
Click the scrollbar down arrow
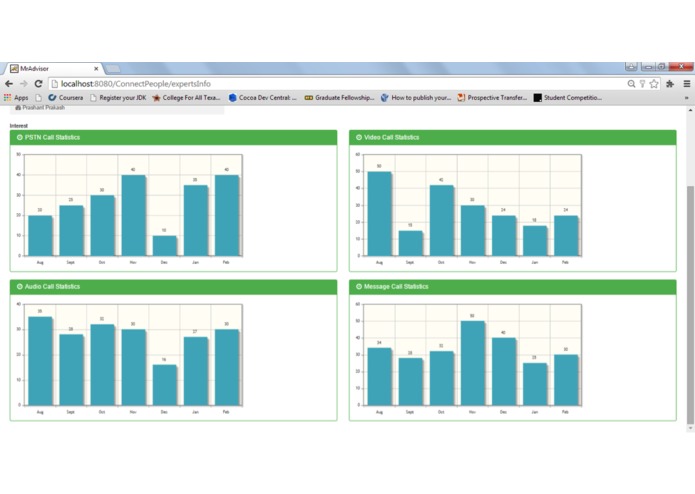[690, 428]
